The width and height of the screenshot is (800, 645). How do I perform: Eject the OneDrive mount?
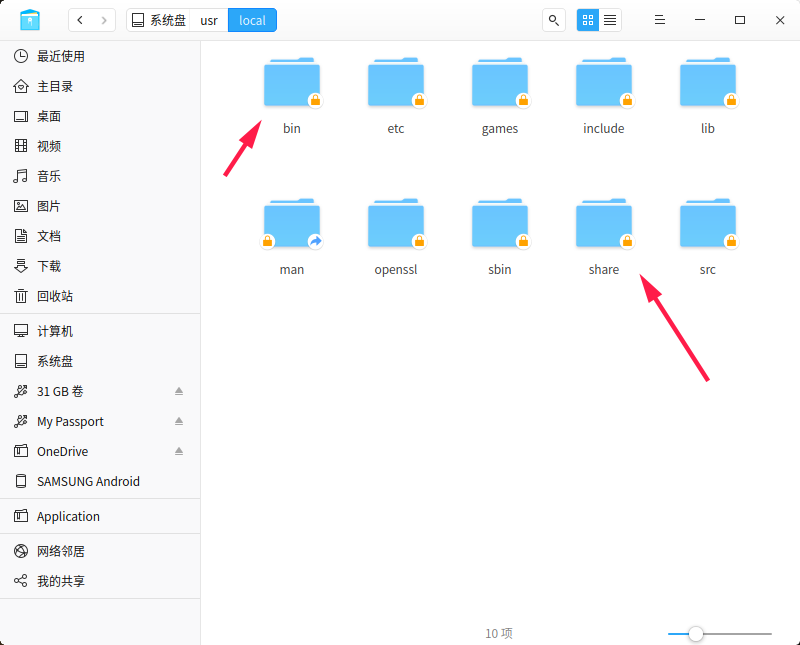tap(179, 451)
